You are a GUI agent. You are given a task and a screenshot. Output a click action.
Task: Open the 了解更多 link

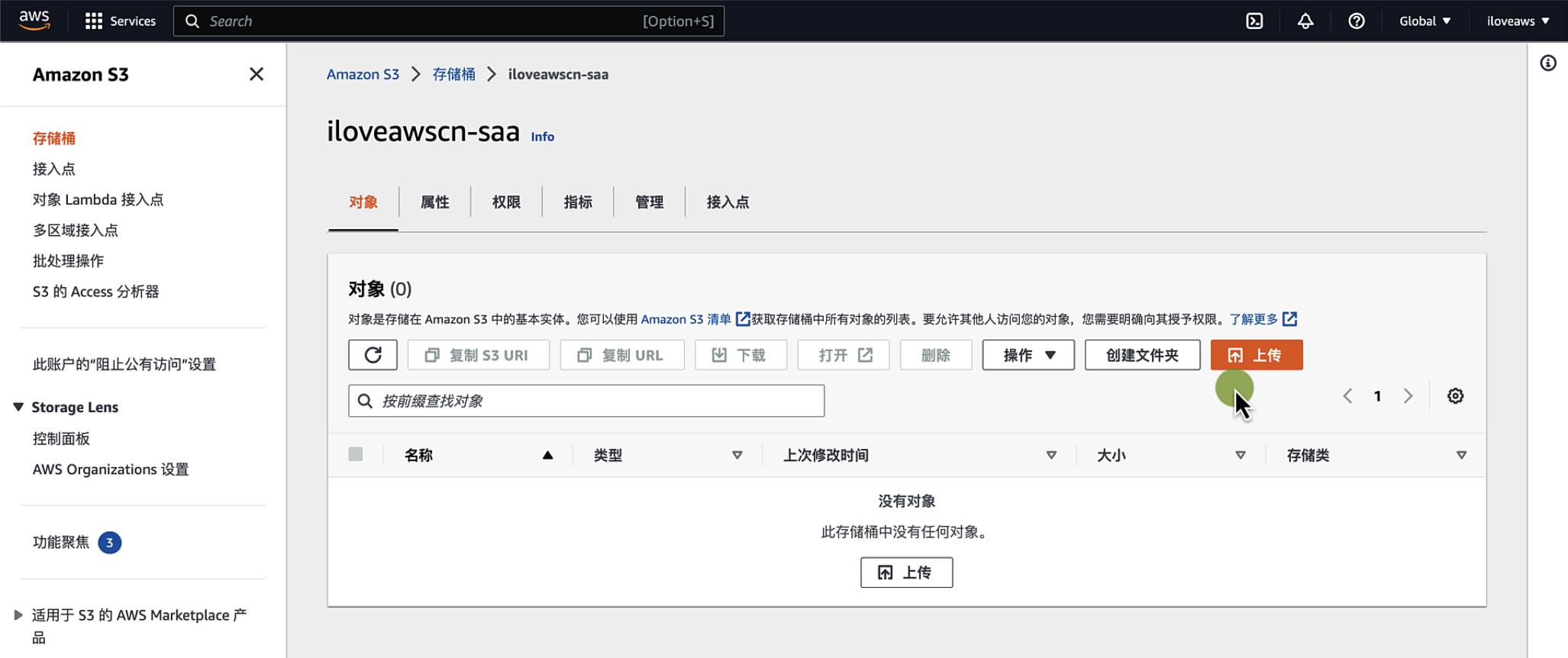tap(1253, 319)
